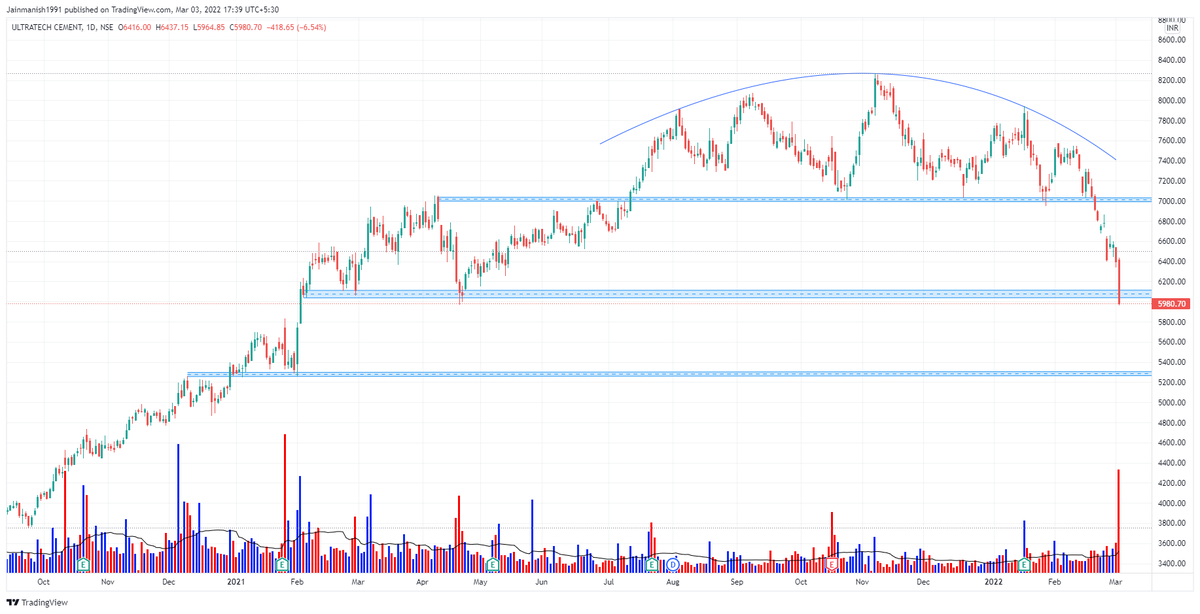Click the 3400.00 price axis label
Image resolution: width=1200 pixels, height=614 pixels.
(x=1174, y=565)
